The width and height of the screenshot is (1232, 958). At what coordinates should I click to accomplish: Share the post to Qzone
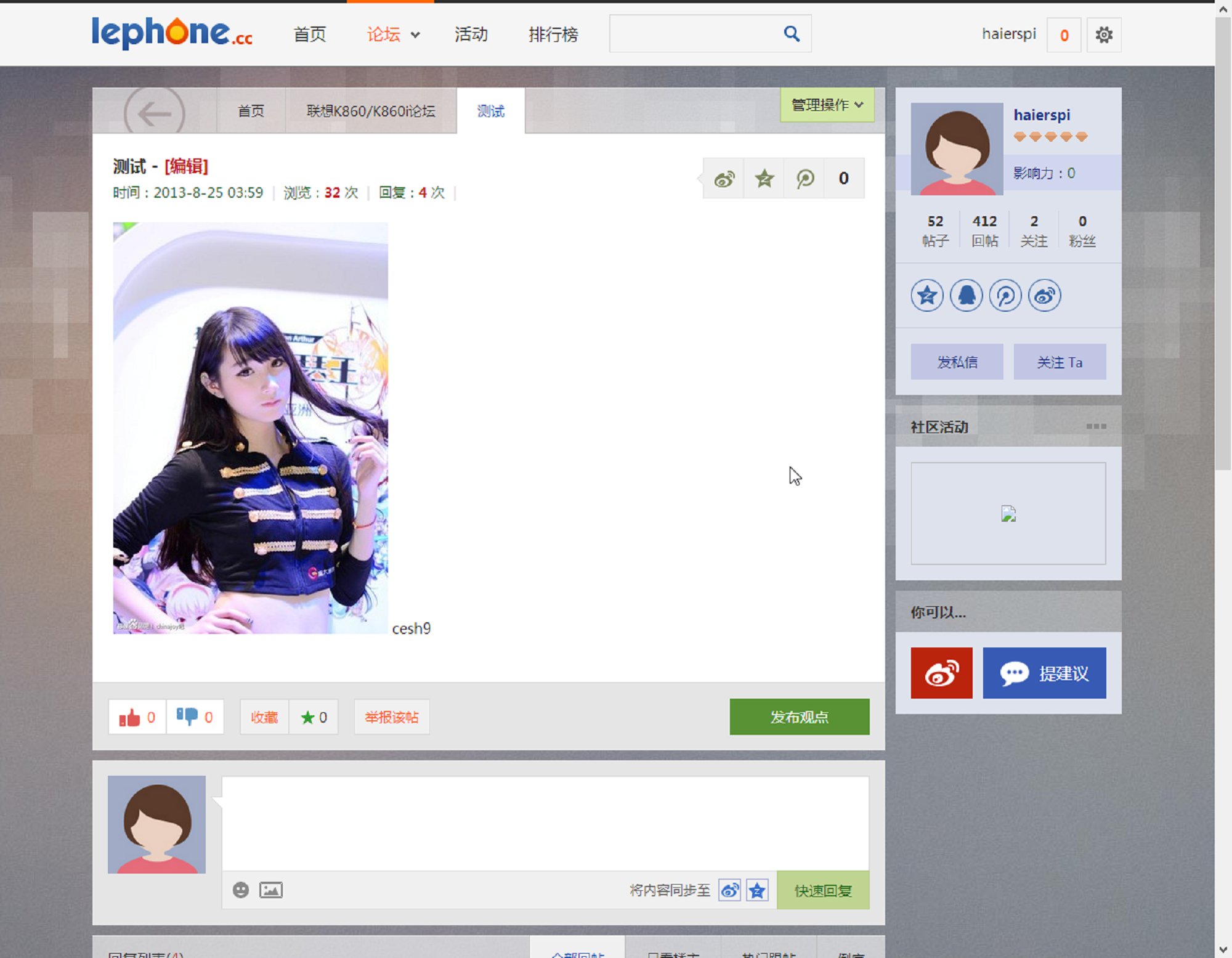pos(764,179)
